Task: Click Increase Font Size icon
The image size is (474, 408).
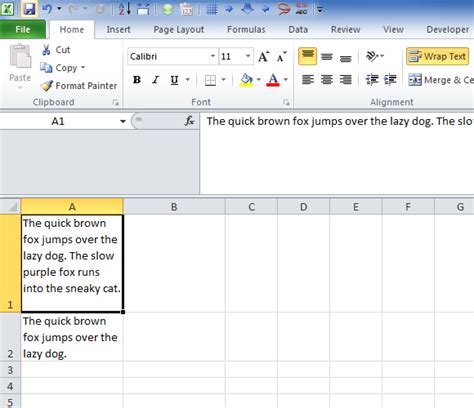Action: (263, 57)
